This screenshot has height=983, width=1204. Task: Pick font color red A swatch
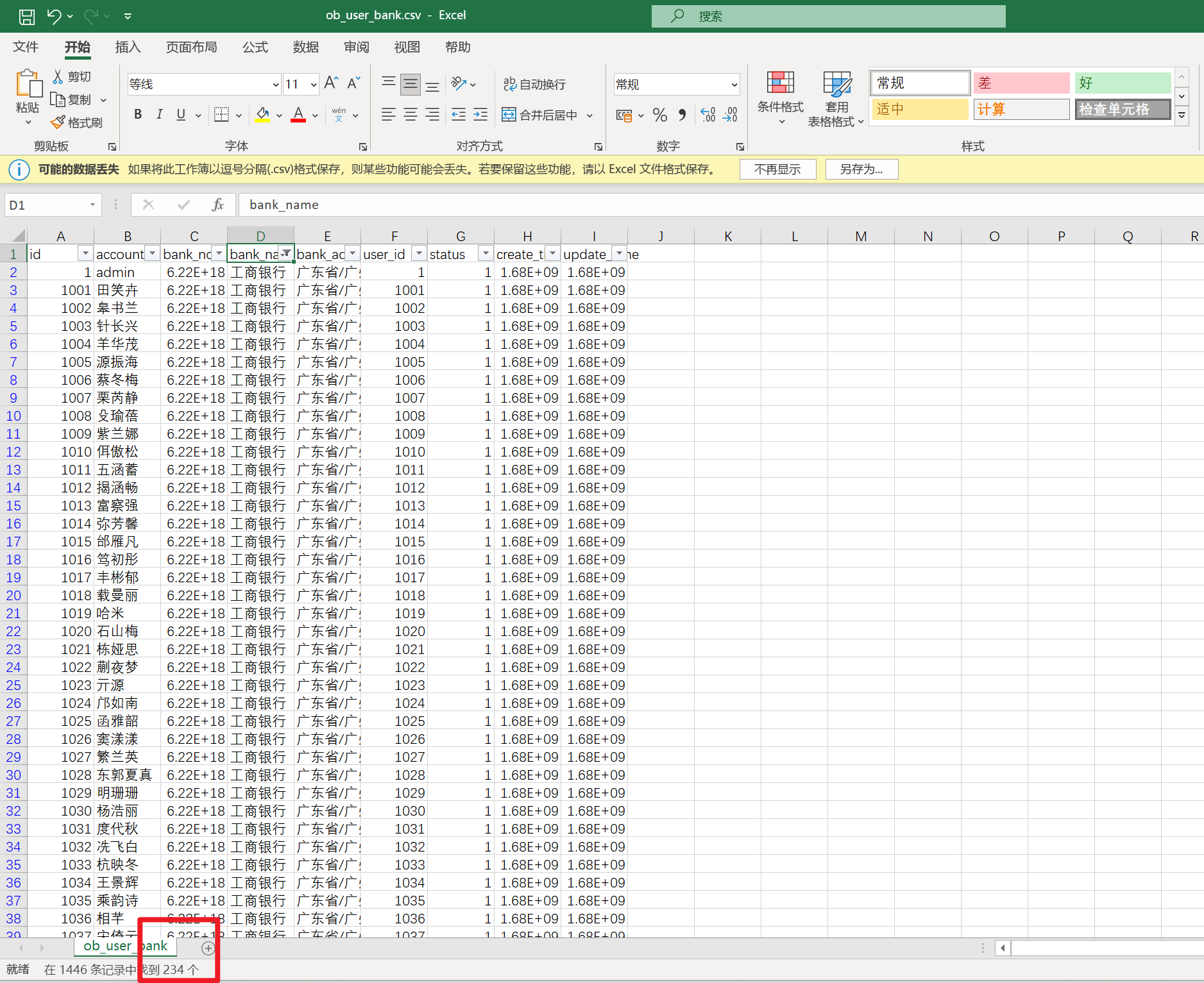[298, 115]
